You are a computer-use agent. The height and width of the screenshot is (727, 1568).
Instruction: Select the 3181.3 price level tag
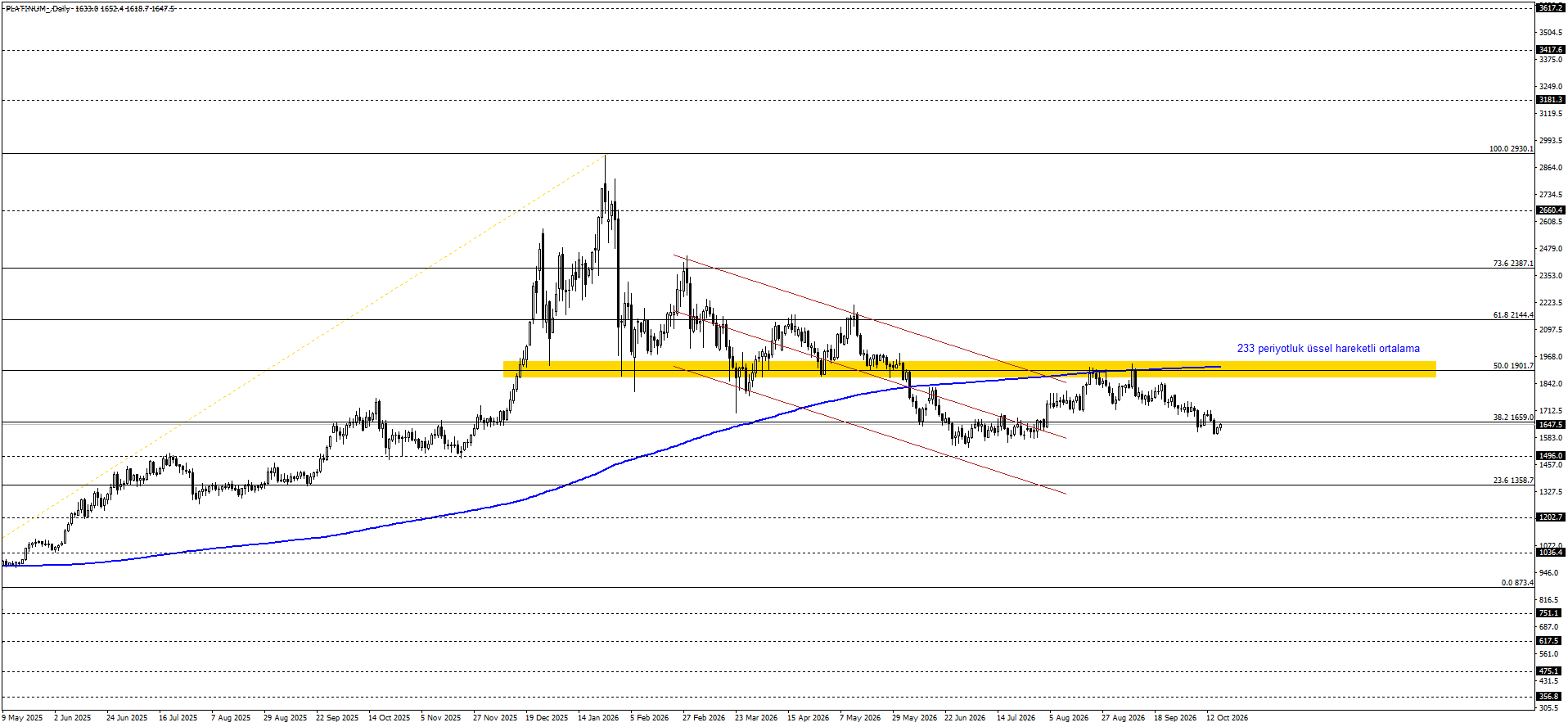pos(1550,100)
